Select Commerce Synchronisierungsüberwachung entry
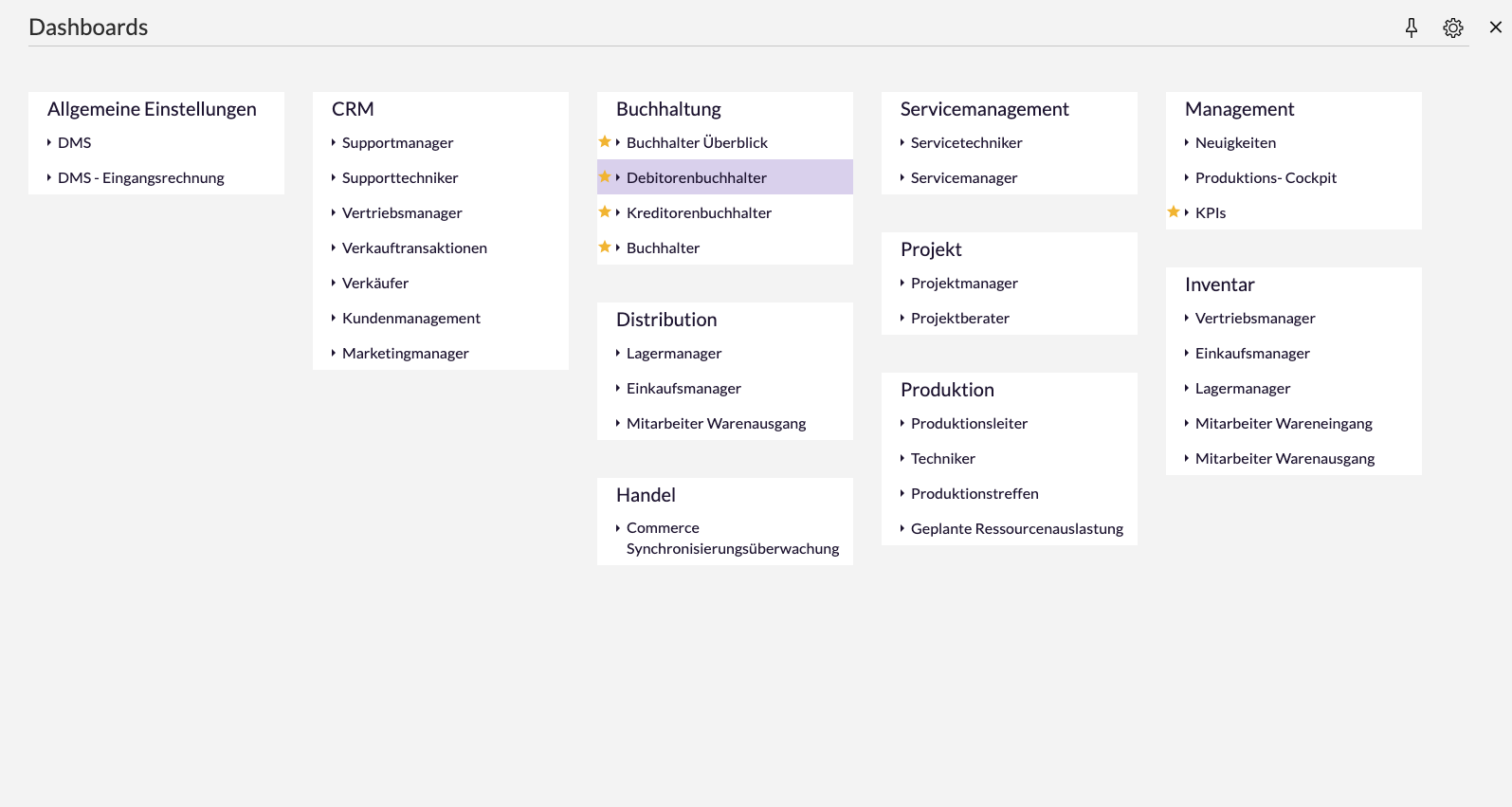 (732, 538)
